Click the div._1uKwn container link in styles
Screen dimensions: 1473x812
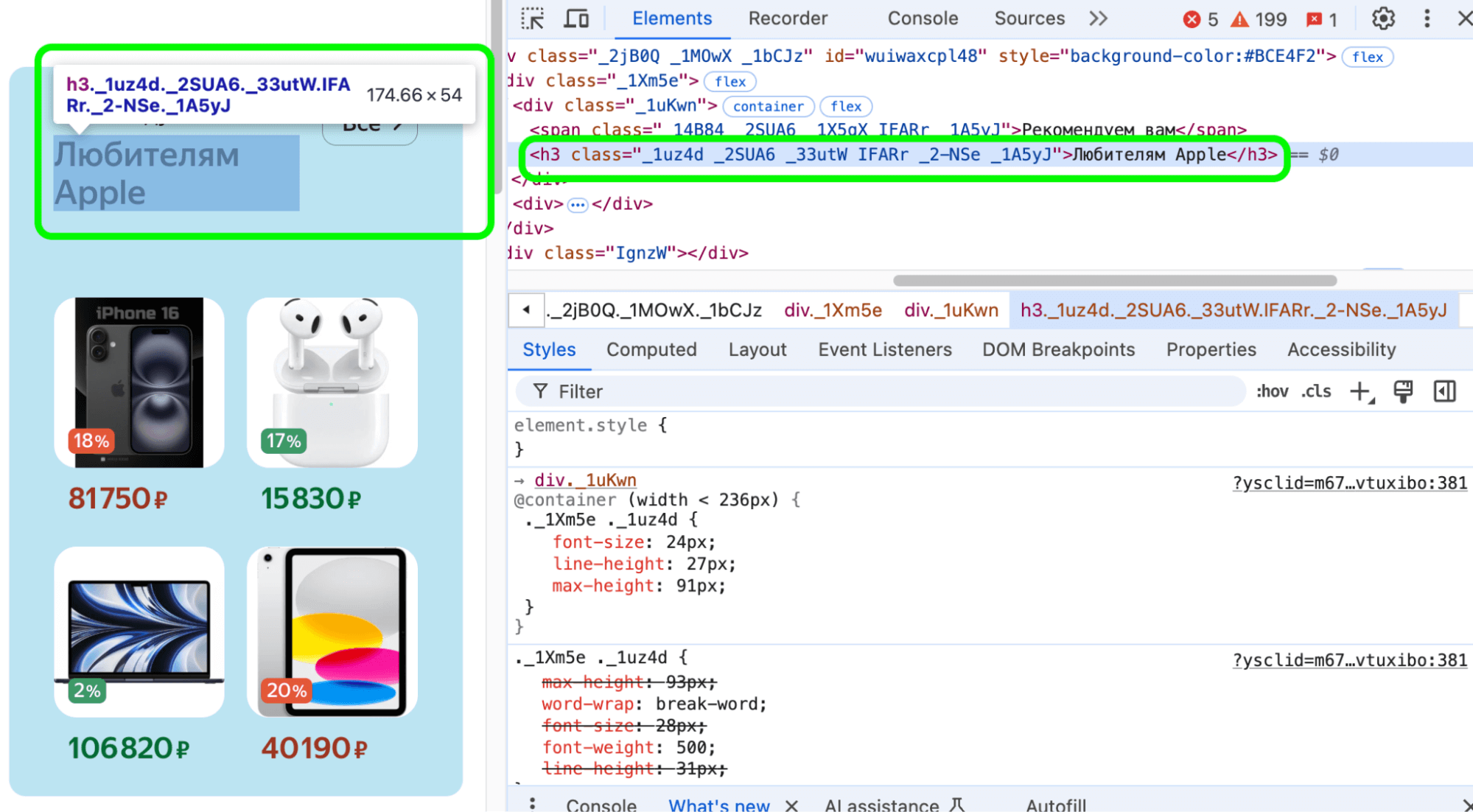tap(585, 480)
